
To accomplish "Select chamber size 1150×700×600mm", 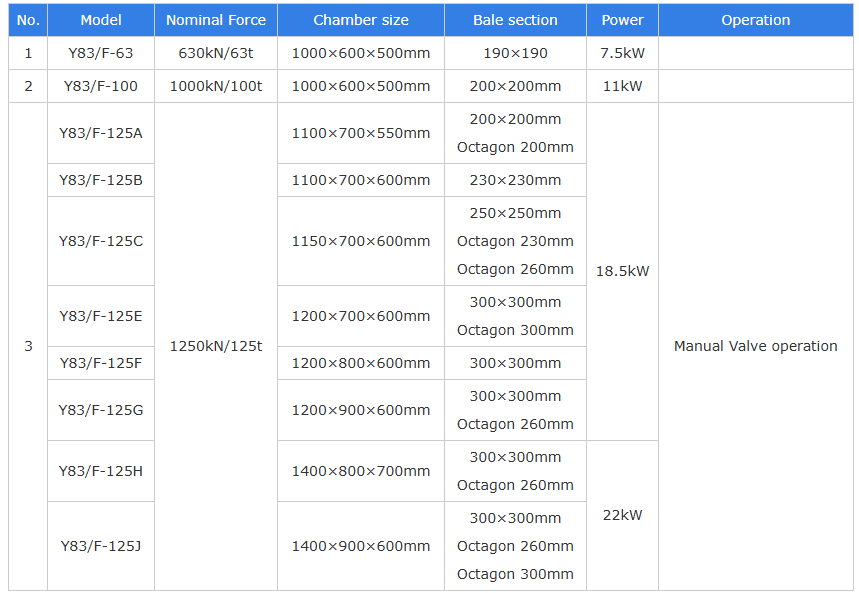I will pyautogui.click(x=361, y=241).
